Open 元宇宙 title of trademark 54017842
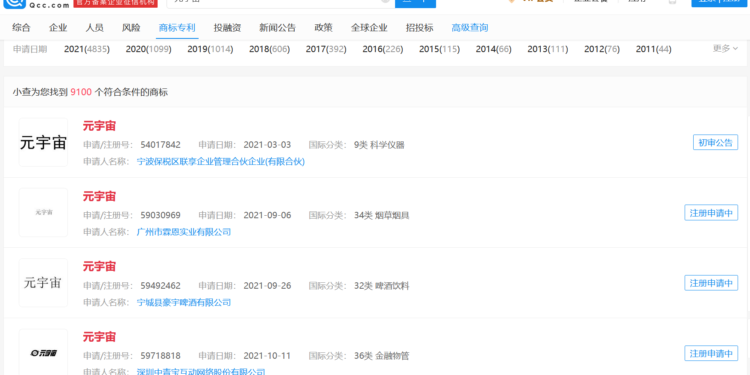 coord(99,126)
